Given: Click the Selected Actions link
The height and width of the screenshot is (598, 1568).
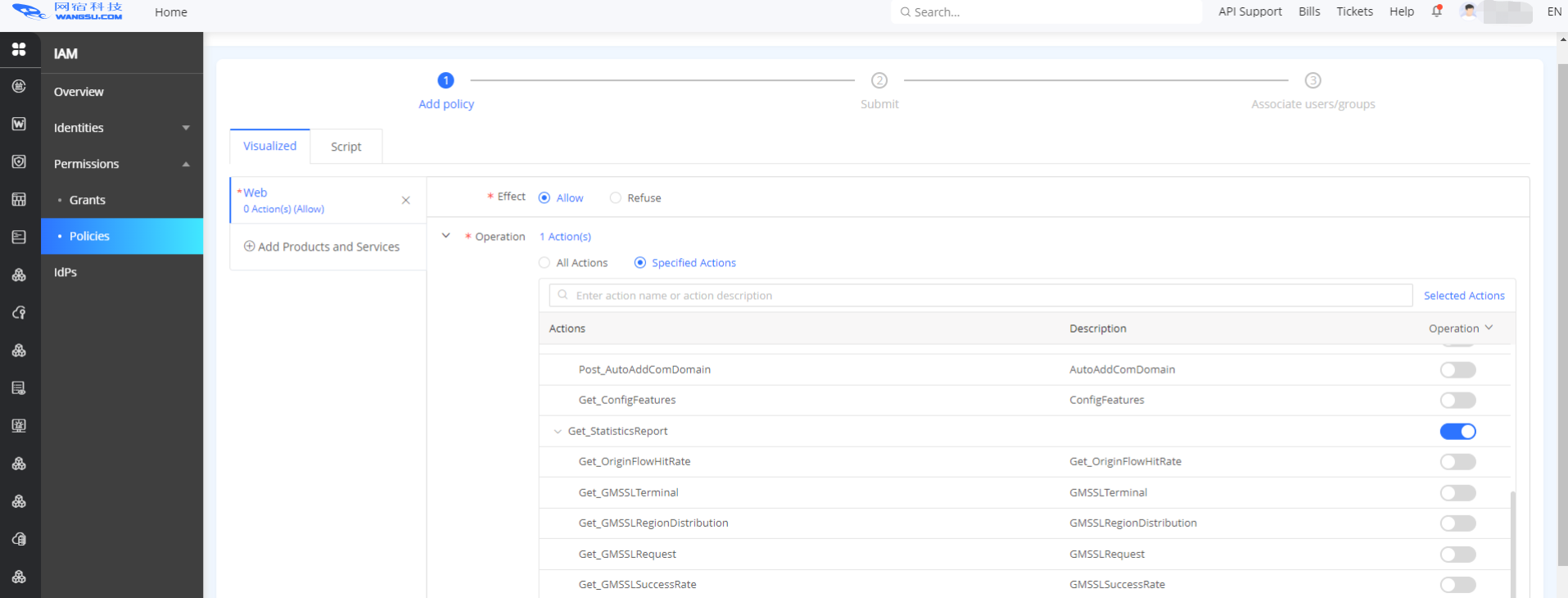Looking at the screenshot, I should (1463, 296).
